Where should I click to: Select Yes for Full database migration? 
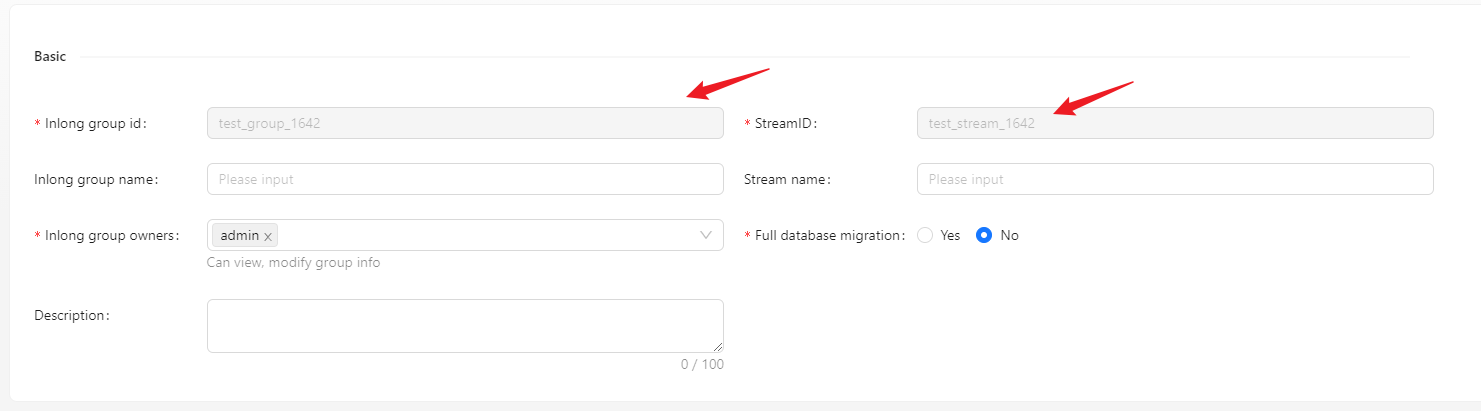coord(925,235)
